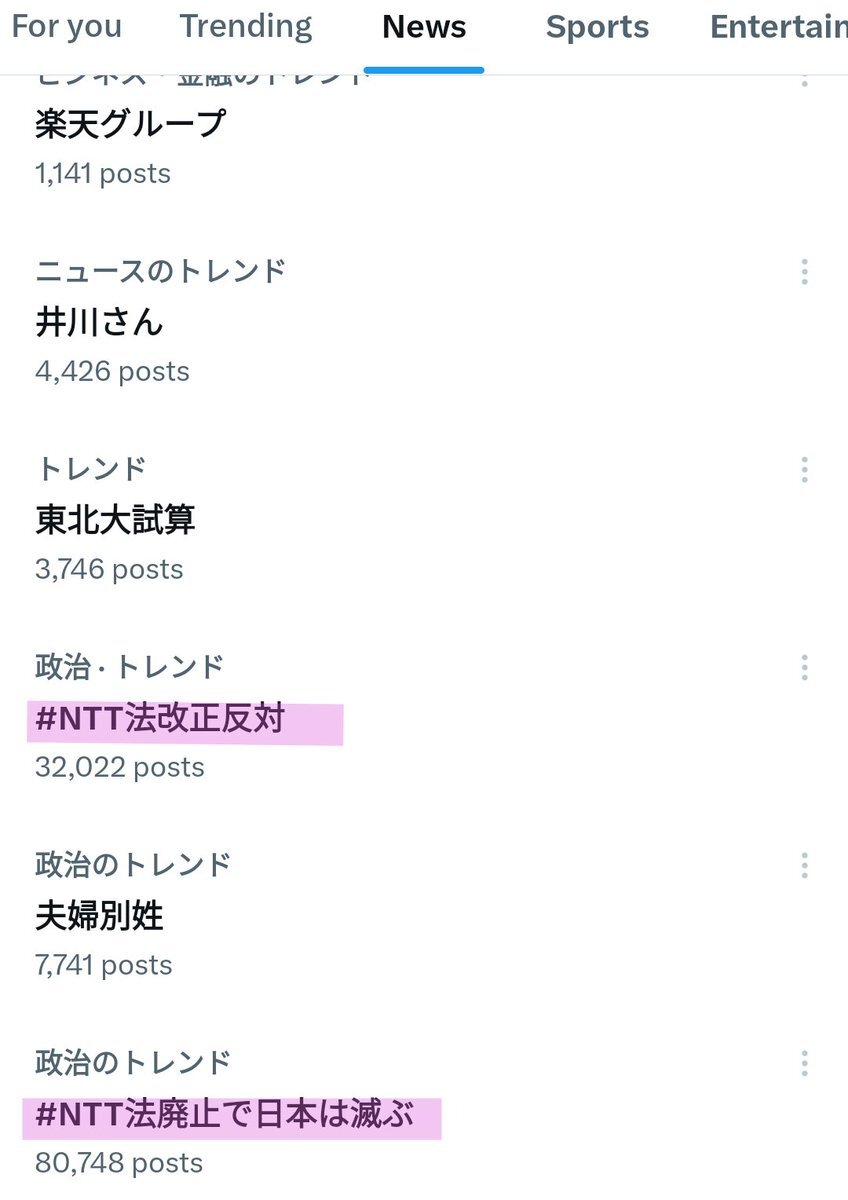Click the 80,748 posts count
This screenshot has height=1200, width=848.
(x=119, y=1163)
